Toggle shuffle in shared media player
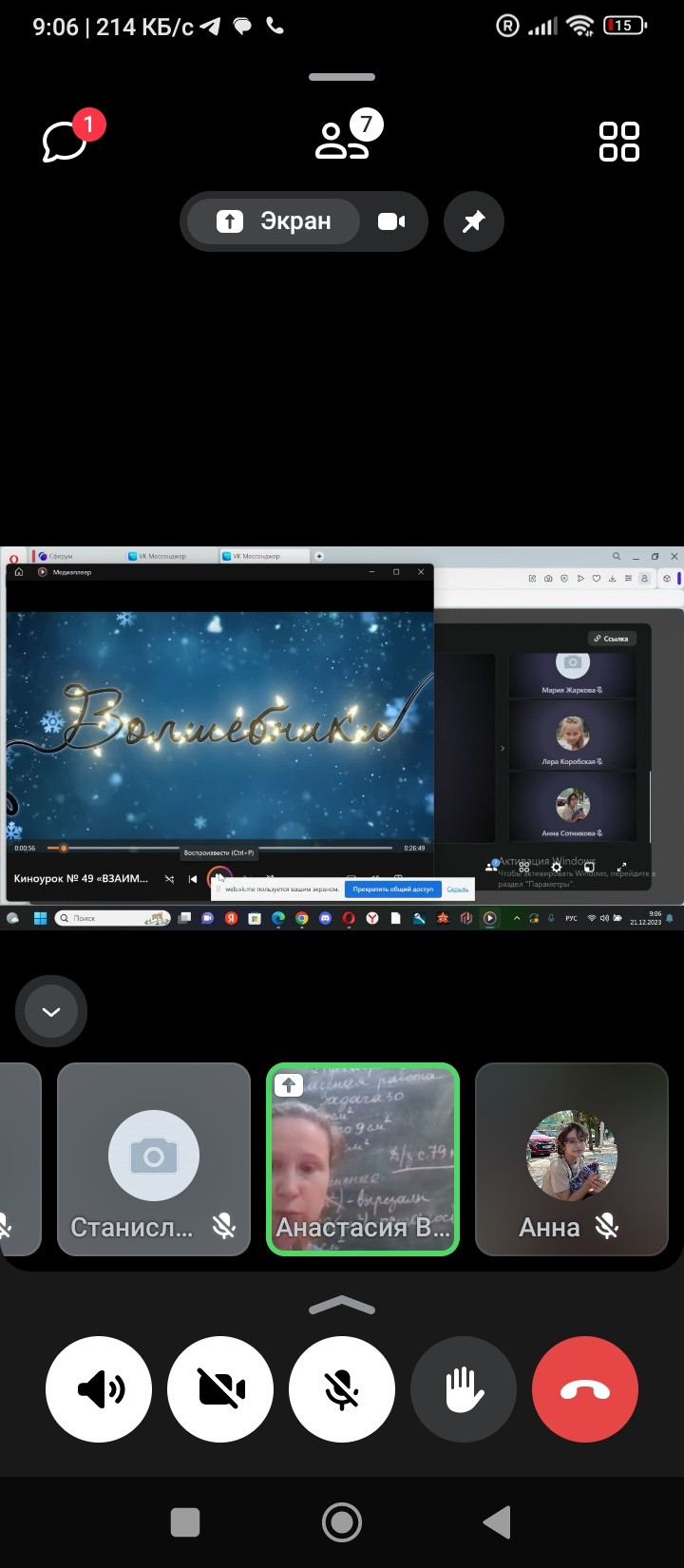This screenshot has width=684, height=1568. tap(169, 879)
